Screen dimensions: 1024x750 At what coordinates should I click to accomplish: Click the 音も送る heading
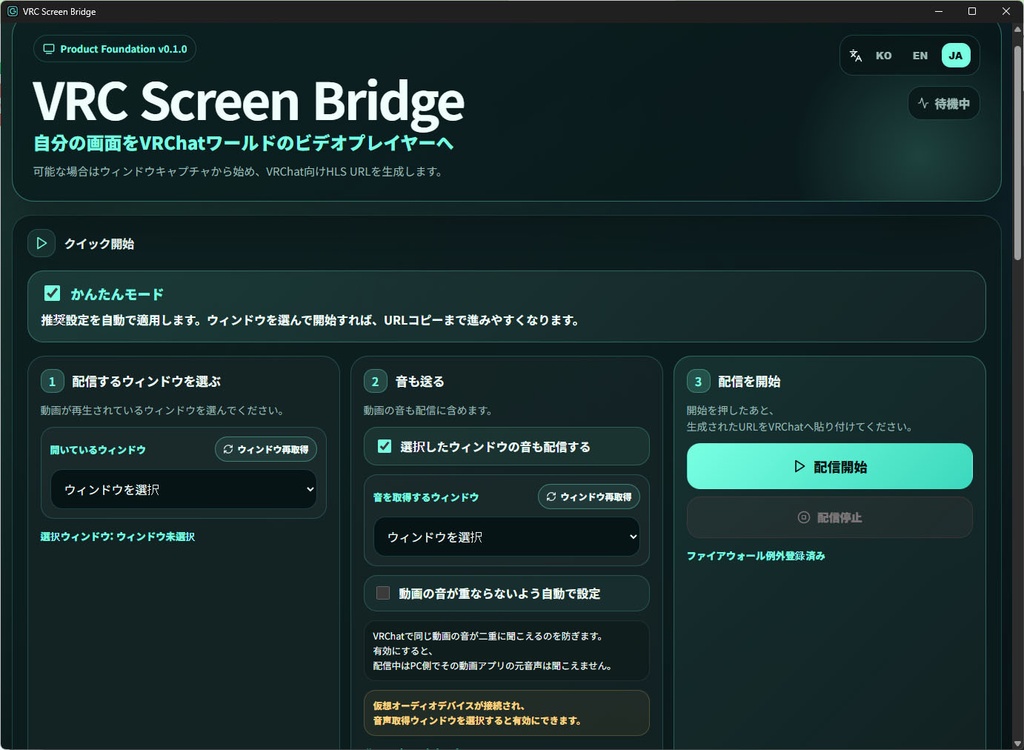coord(420,382)
